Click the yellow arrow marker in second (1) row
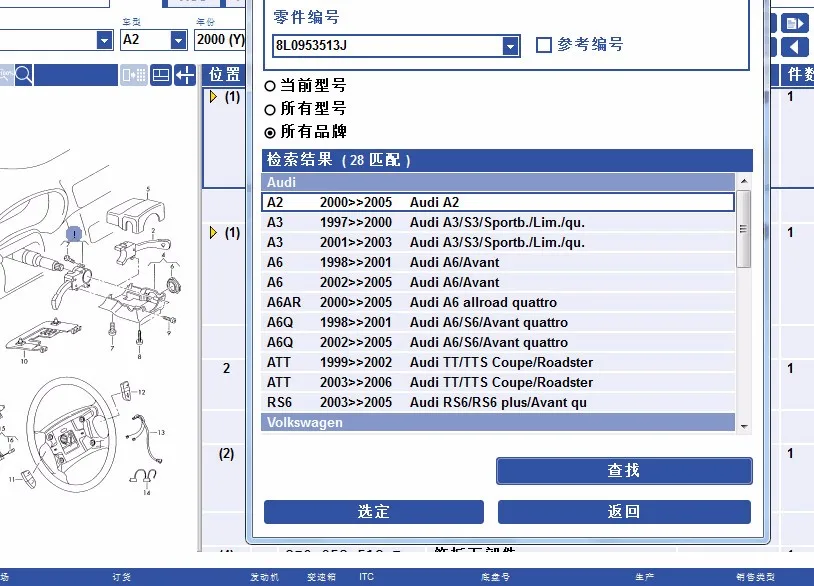 213,233
